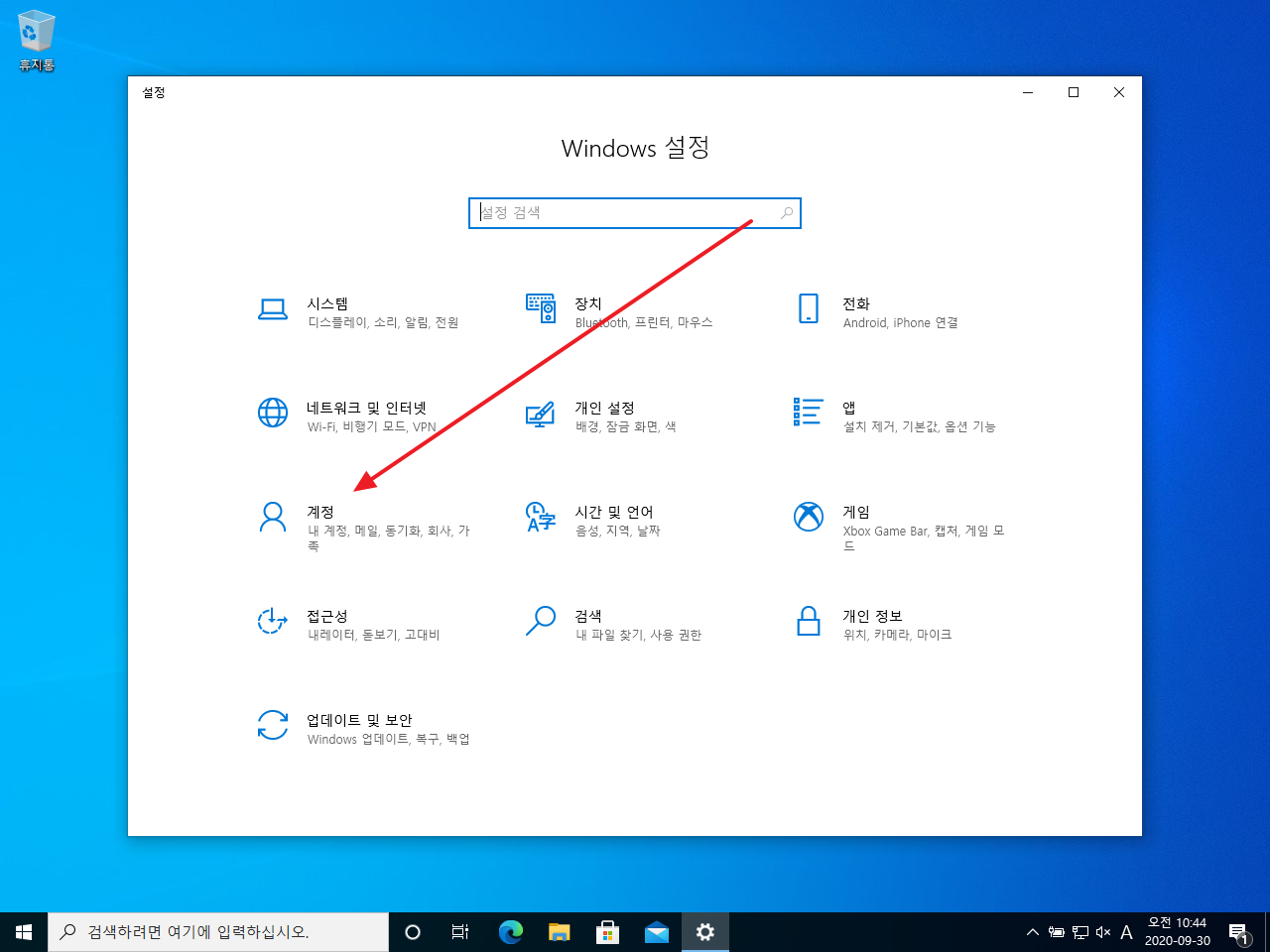Open the Mail app from the taskbar
The image size is (1270, 952).
pos(656,932)
